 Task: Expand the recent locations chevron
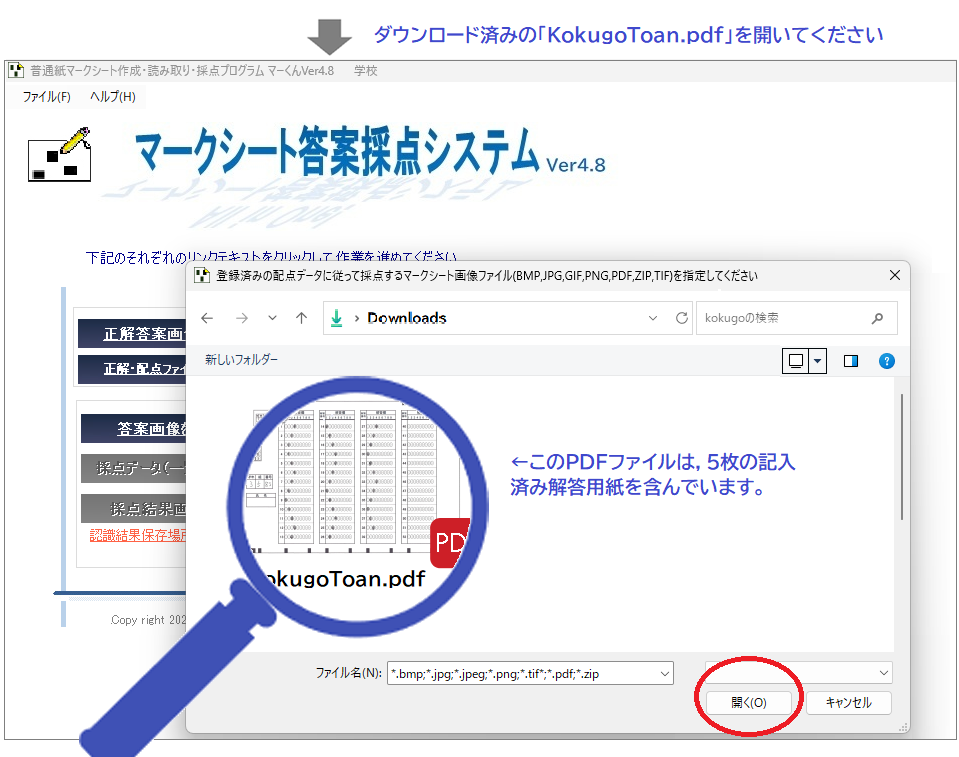coord(272,318)
